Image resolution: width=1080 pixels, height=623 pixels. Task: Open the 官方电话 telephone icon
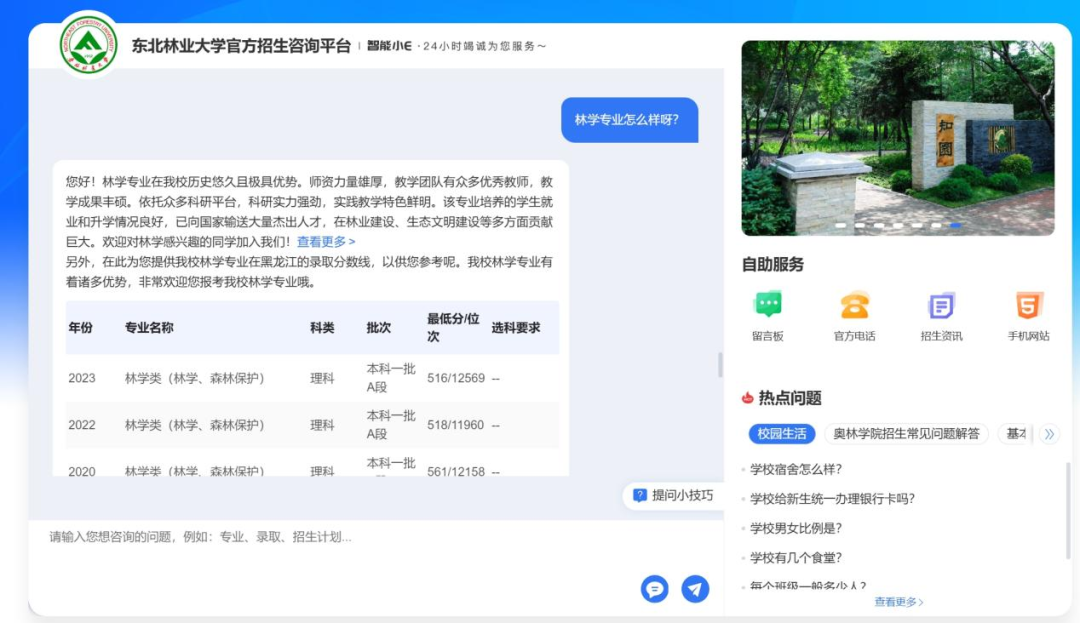click(854, 306)
